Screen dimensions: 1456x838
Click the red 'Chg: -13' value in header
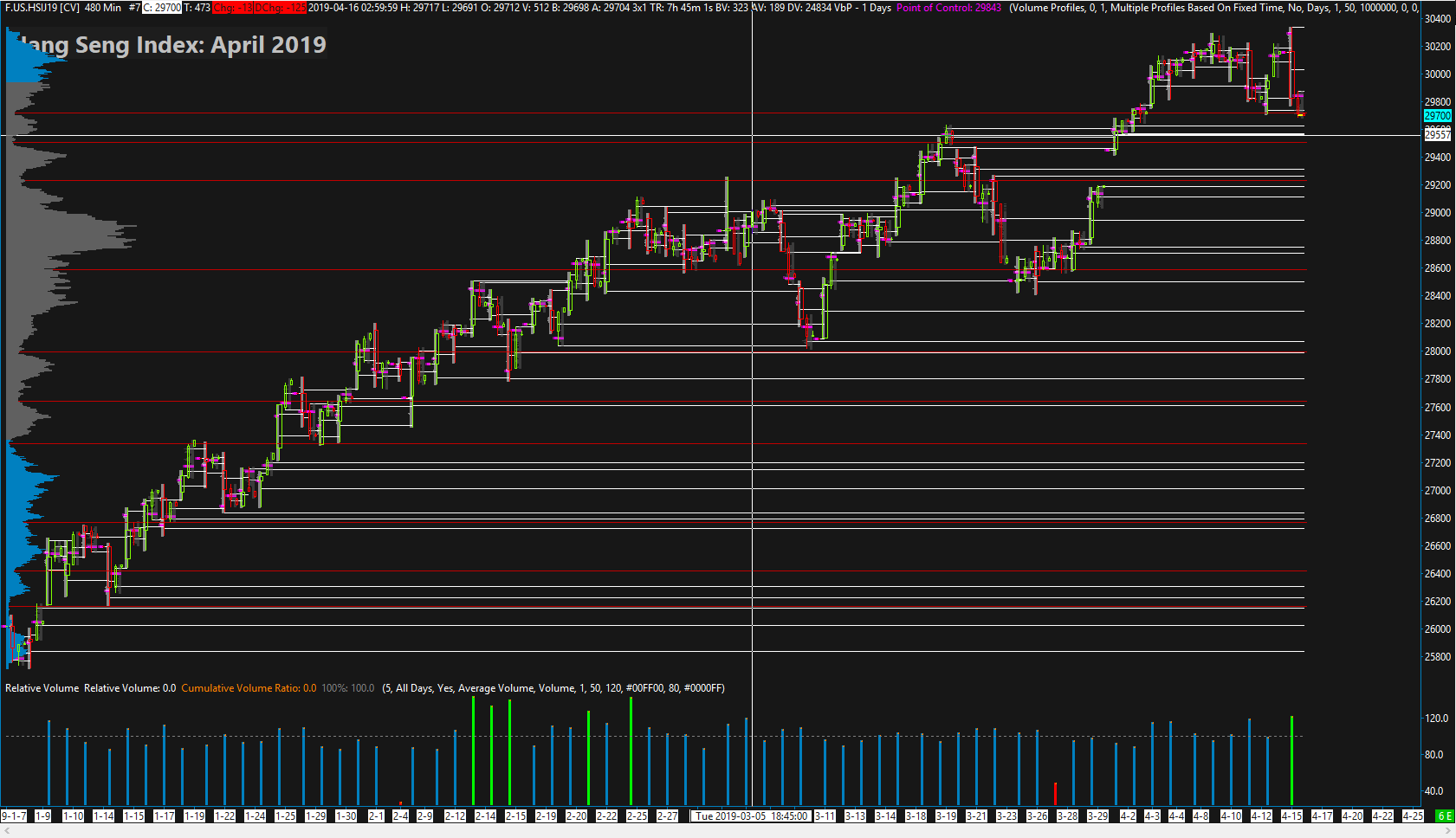click(232, 8)
